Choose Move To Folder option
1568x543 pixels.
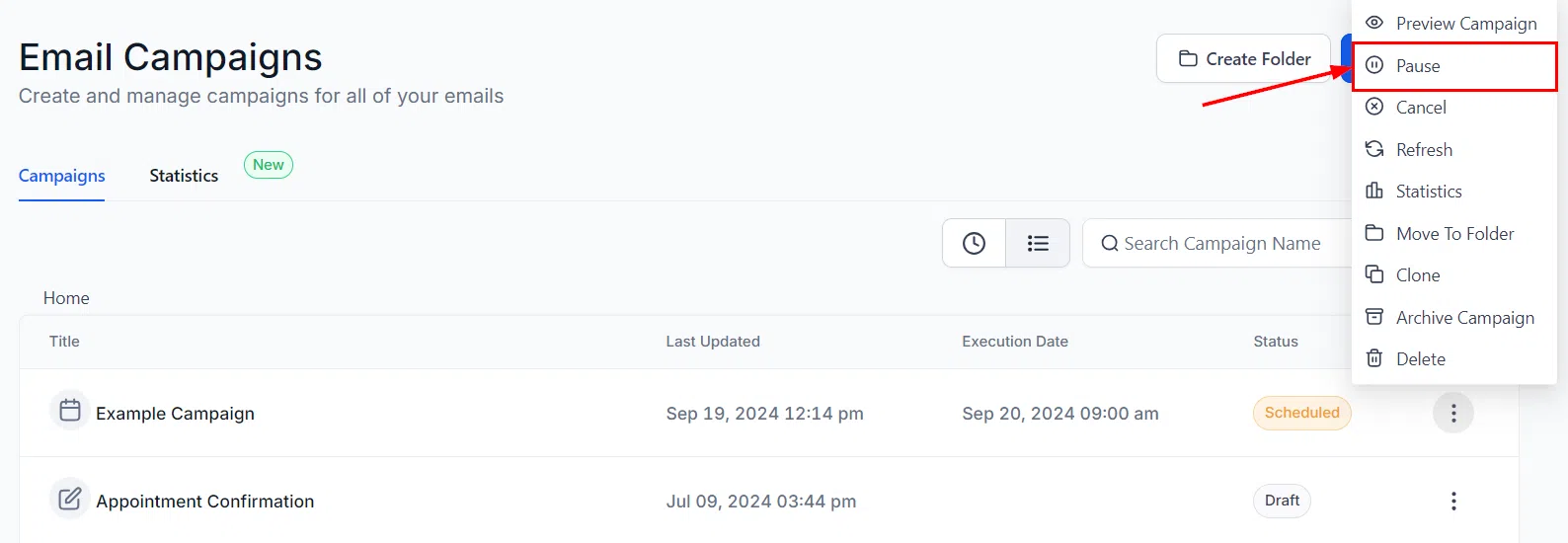pyautogui.click(x=1454, y=234)
